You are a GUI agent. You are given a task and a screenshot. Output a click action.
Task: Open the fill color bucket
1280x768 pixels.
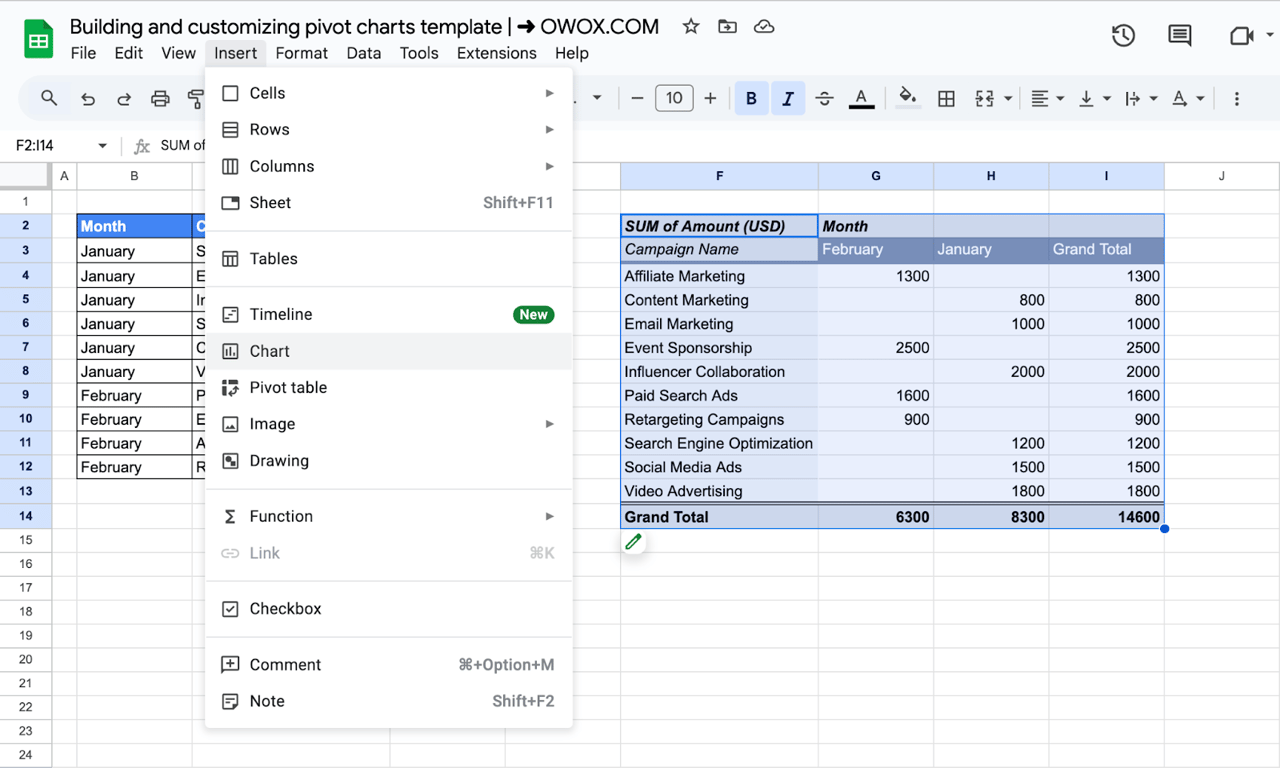[908, 98]
